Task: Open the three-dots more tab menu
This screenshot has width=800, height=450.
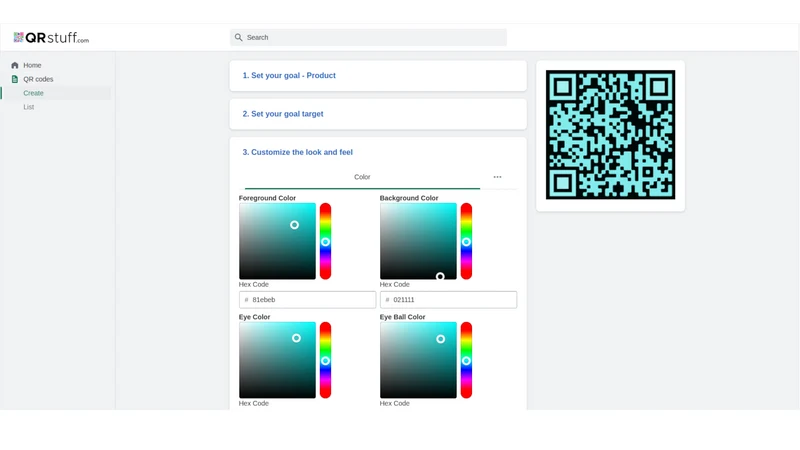Action: pyautogui.click(x=497, y=177)
